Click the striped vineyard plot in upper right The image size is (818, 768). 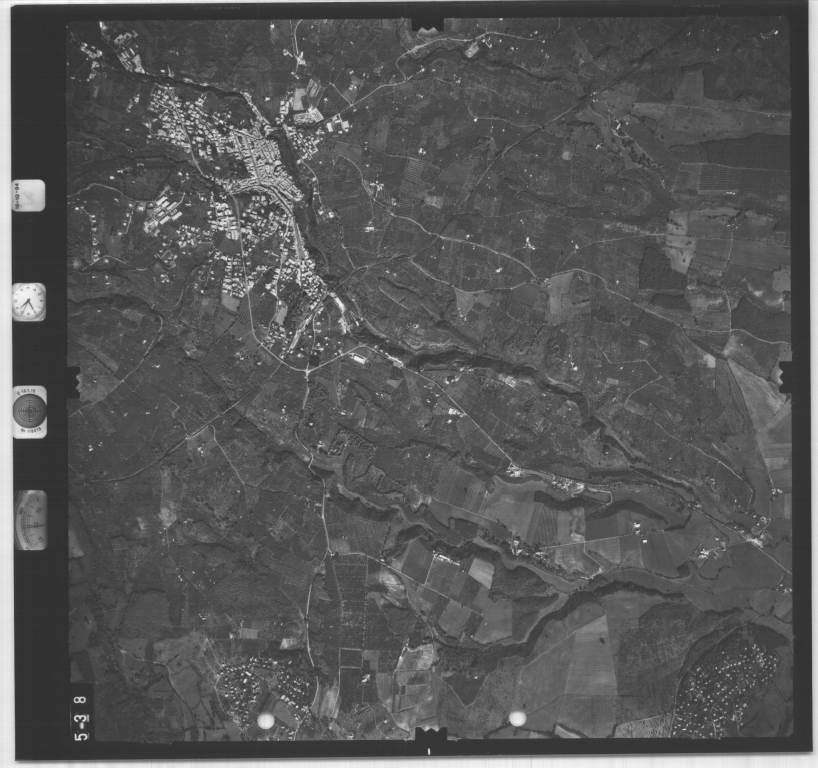722,178
